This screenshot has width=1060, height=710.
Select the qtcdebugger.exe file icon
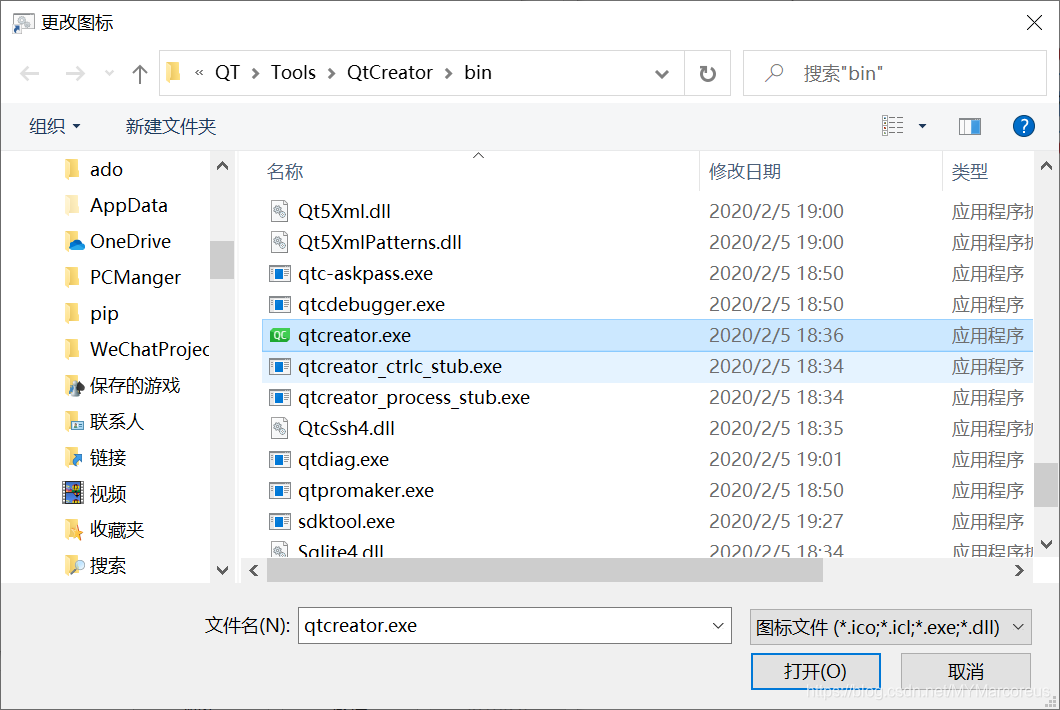(x=279, y=304)
